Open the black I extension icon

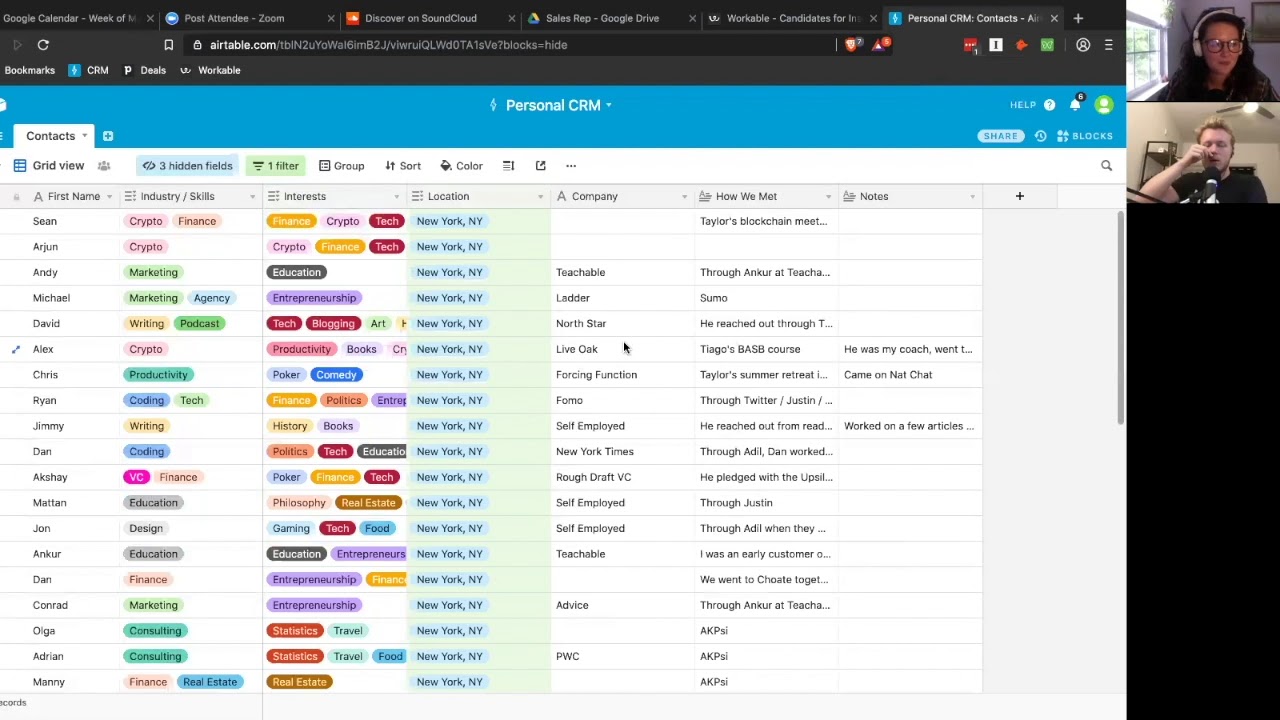[996, 45]
